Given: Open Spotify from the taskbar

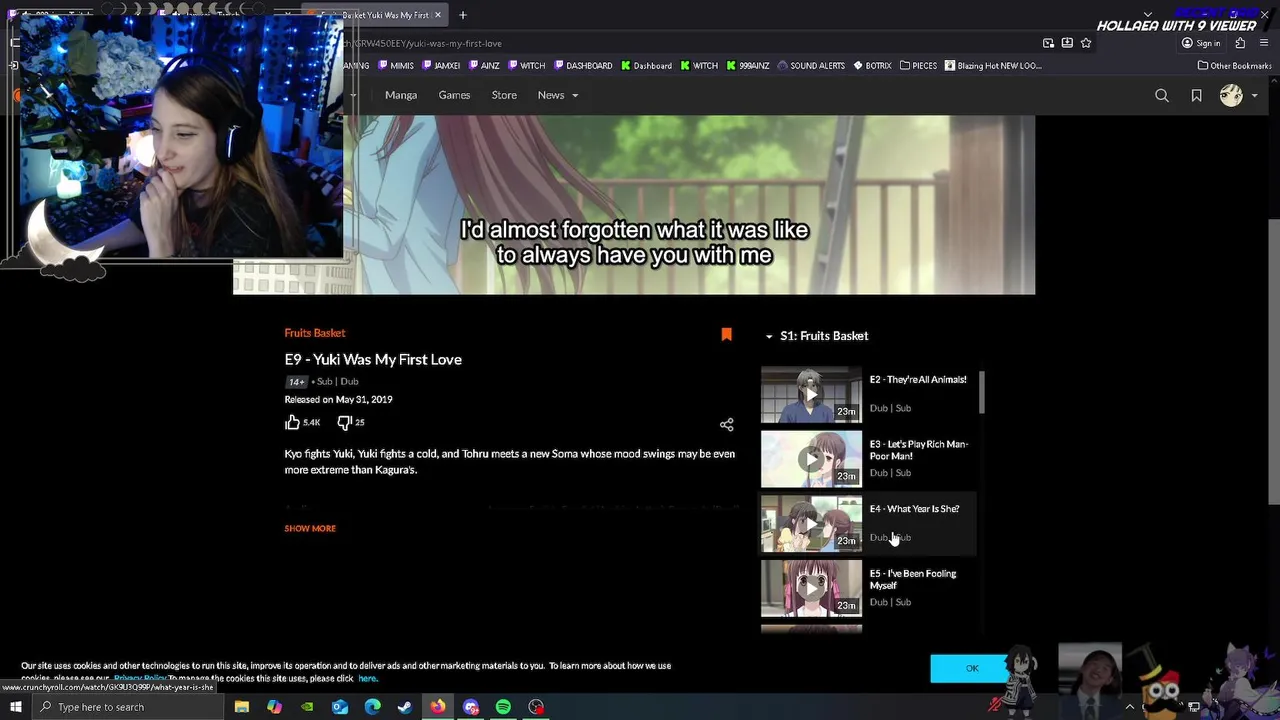Looking at the screenshot, I should pos(503,707).
